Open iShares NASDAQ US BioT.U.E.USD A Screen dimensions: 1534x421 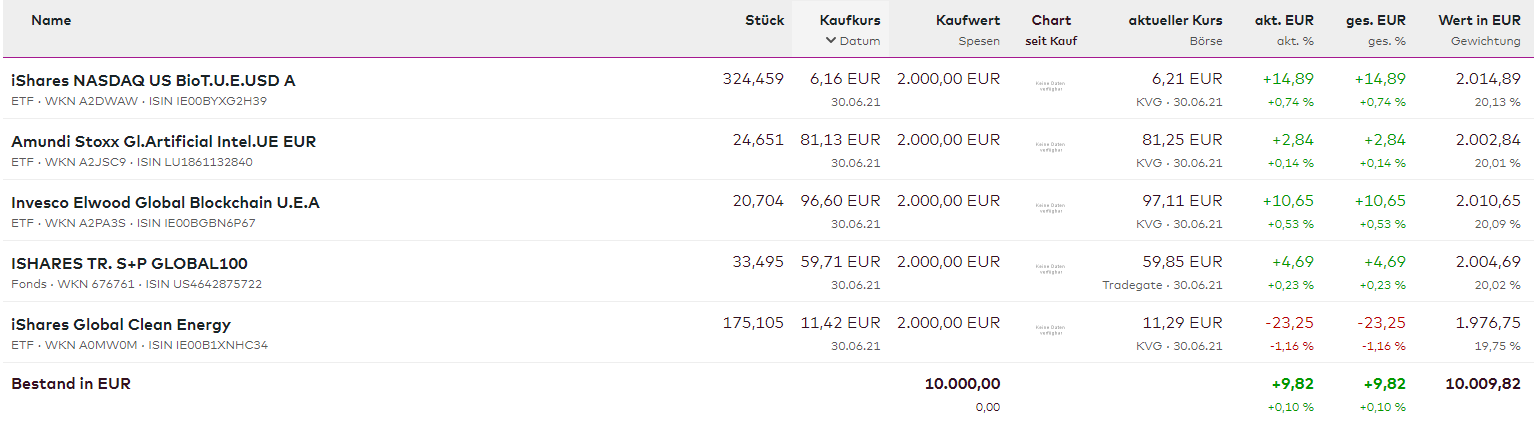click(x=153, y=80)
